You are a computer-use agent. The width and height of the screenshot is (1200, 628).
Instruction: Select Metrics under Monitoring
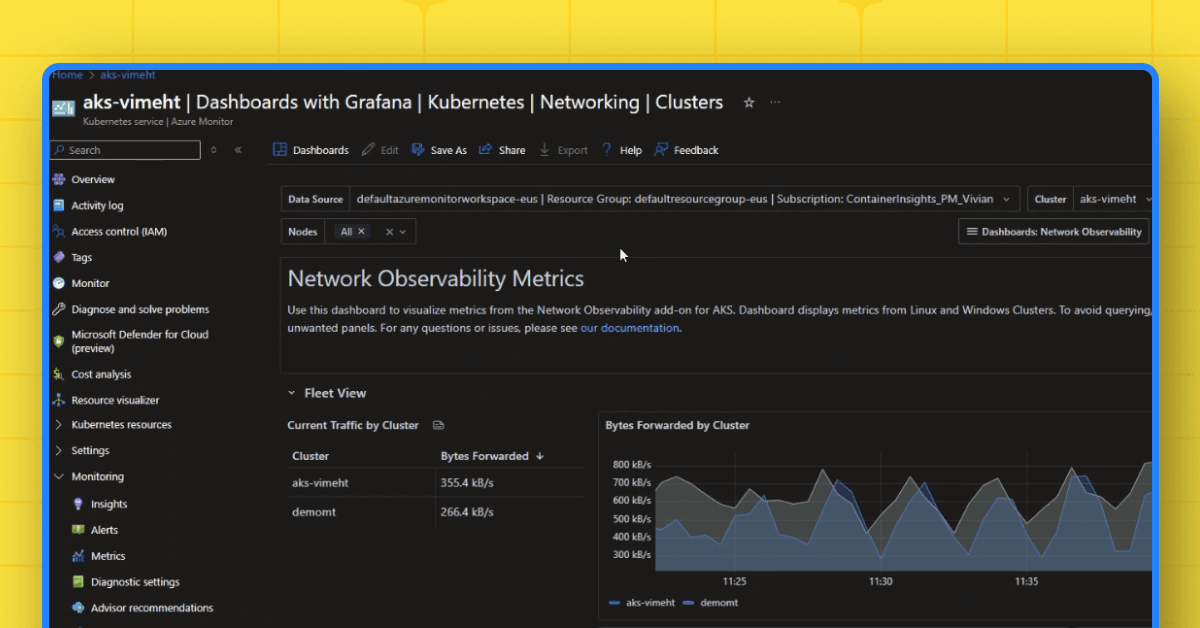point(108,556)
